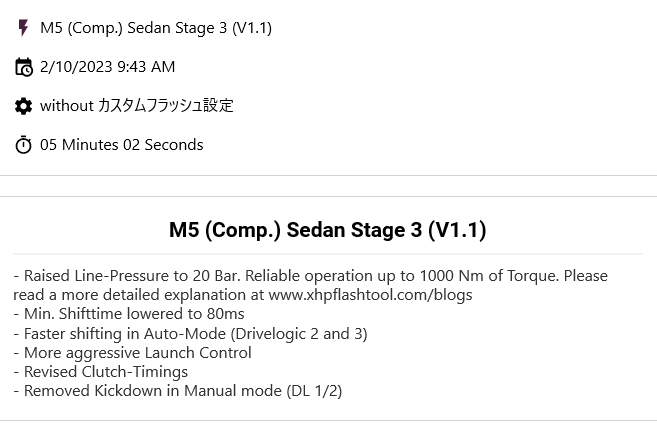Click the bold M5 Sedan Stage 3 heading
This screenshot has width=657, height=438.
pos(328,230)
